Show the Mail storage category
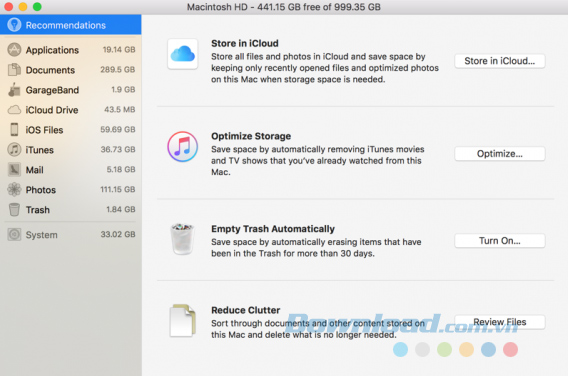Image resolution: width=568 pixels, height=376 pixels. (x=71, y=170)
